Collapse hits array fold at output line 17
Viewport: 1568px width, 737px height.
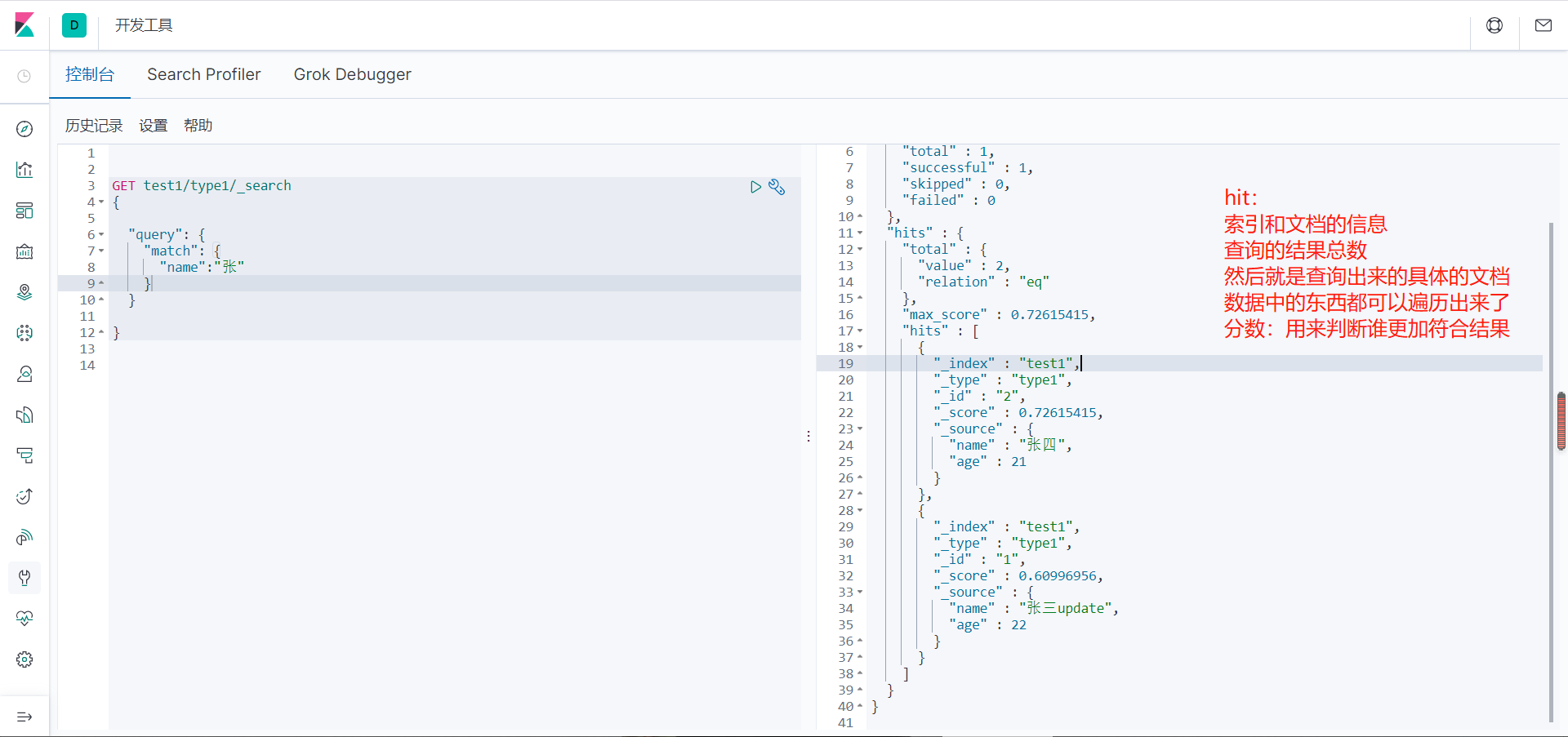[860, 331]
